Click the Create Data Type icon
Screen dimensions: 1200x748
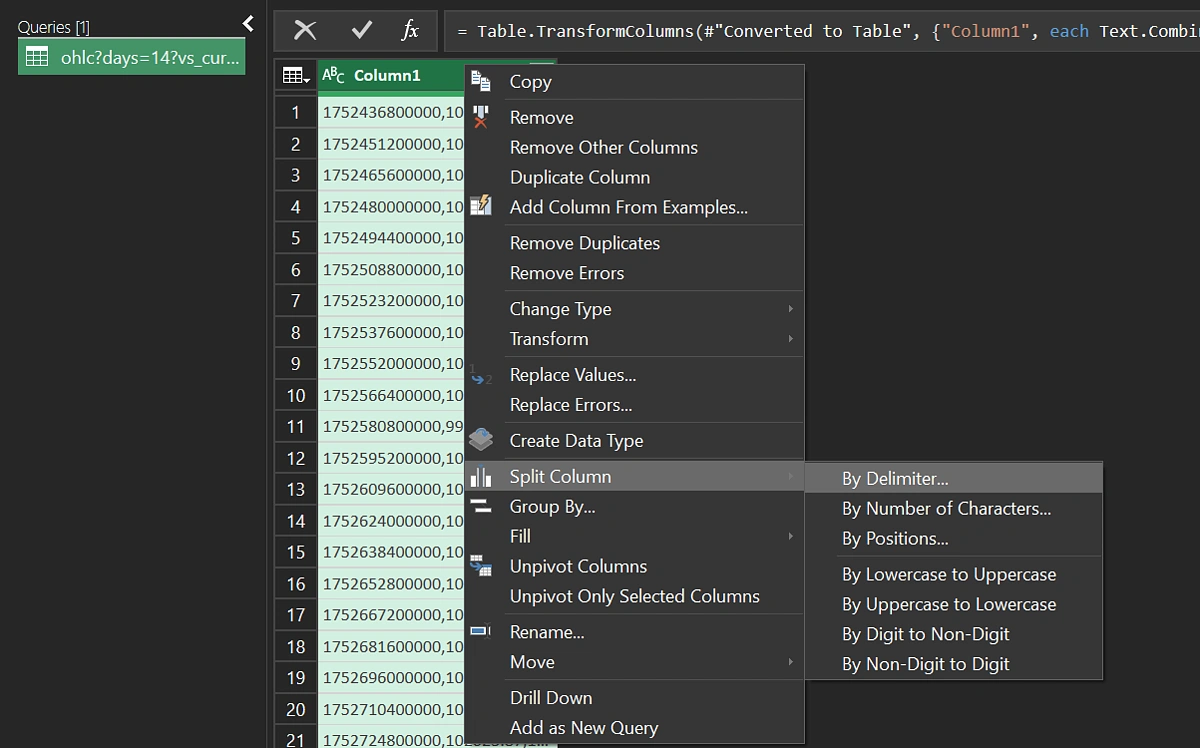coord(483,438)
